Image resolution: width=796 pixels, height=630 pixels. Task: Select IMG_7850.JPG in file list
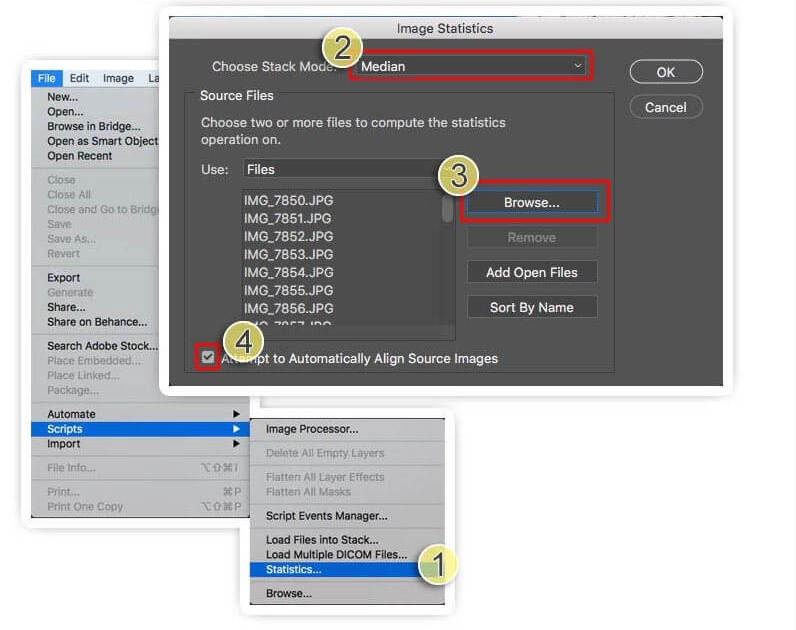click(x=288, y=200)
